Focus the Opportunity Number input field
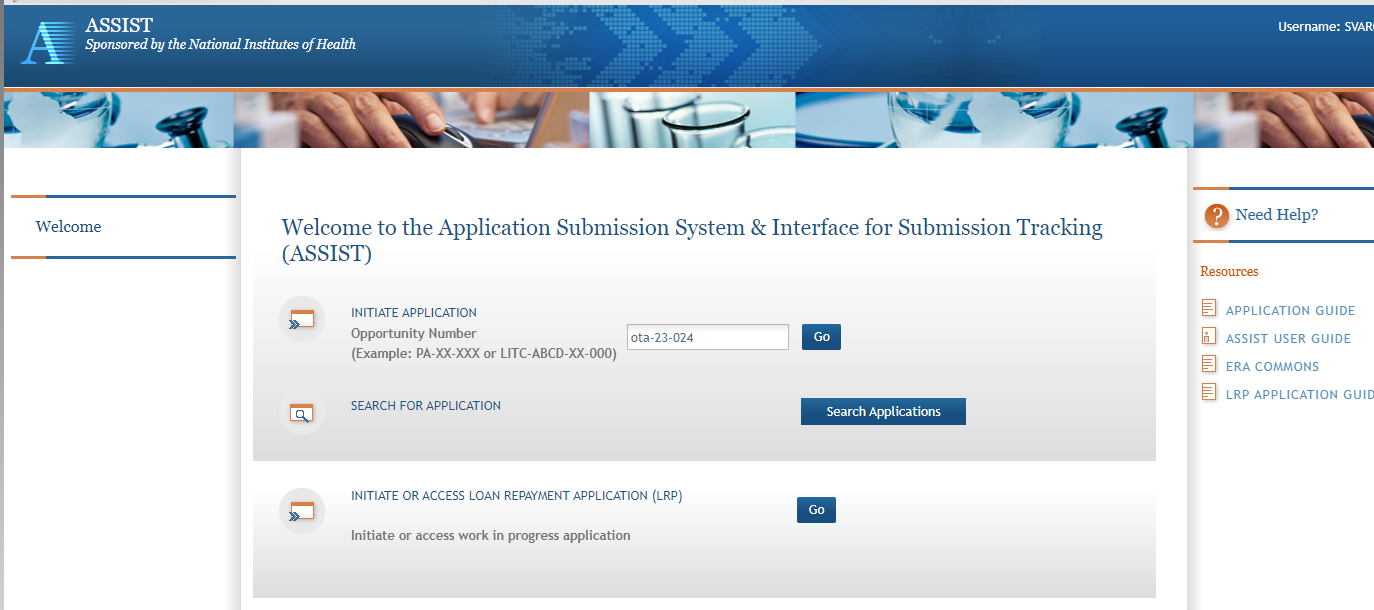The width and height of the screenshot is (1374, 610). point(707,337)
